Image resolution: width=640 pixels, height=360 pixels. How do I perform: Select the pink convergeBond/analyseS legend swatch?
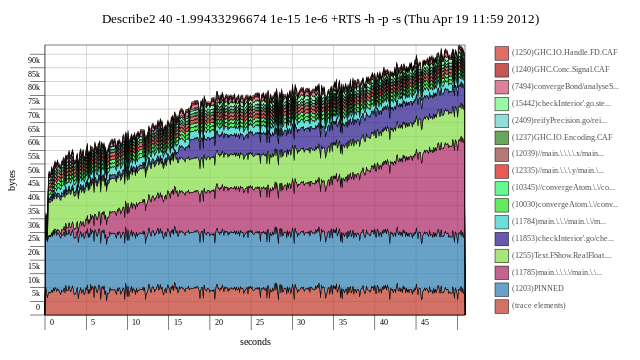tap(502, 87)
